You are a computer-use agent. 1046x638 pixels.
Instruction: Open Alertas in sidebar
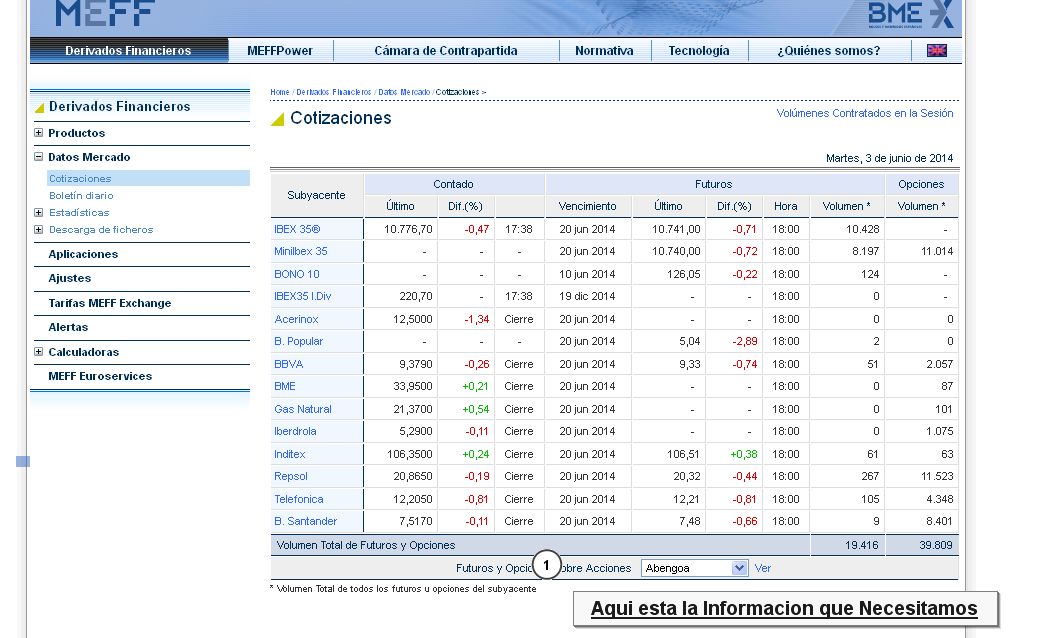pos(68,327)
